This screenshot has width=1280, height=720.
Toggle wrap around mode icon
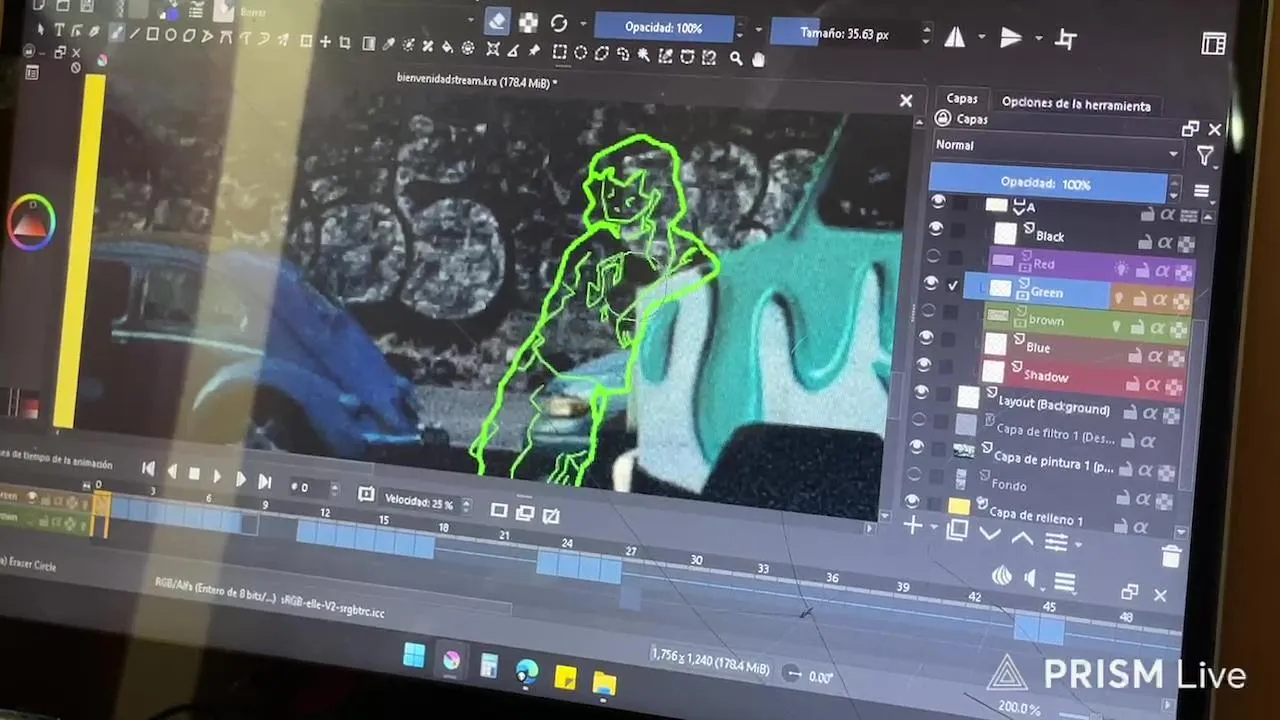click(1066, 40)
